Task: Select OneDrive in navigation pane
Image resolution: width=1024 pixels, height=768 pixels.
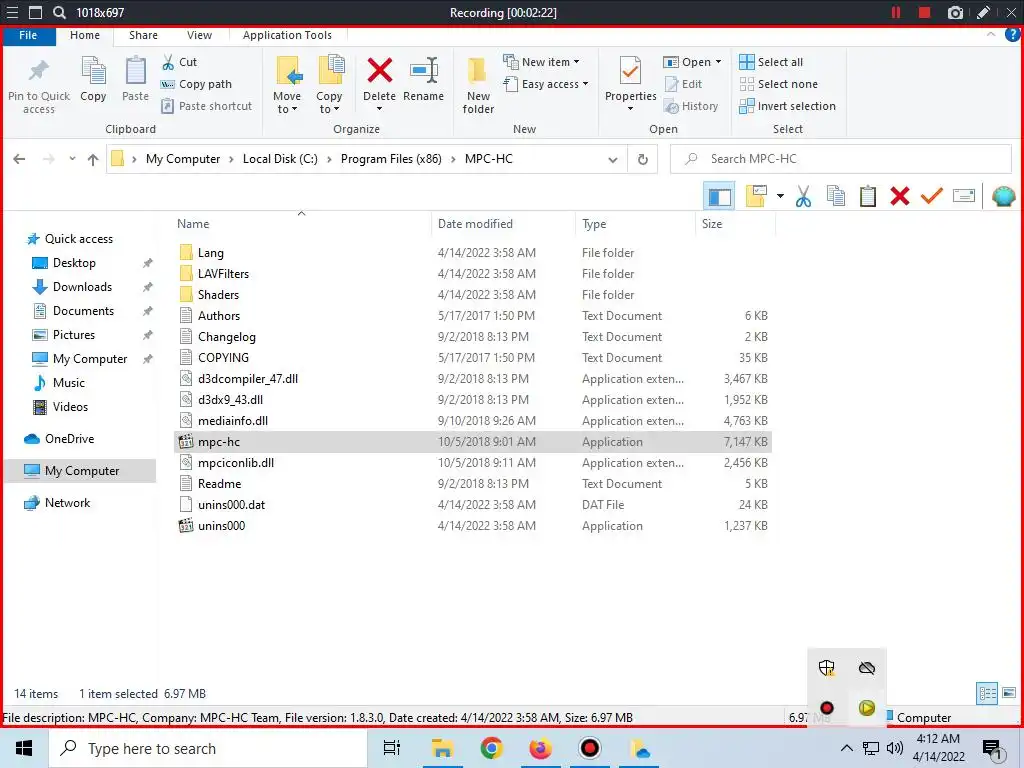Action: pos(69,439)
